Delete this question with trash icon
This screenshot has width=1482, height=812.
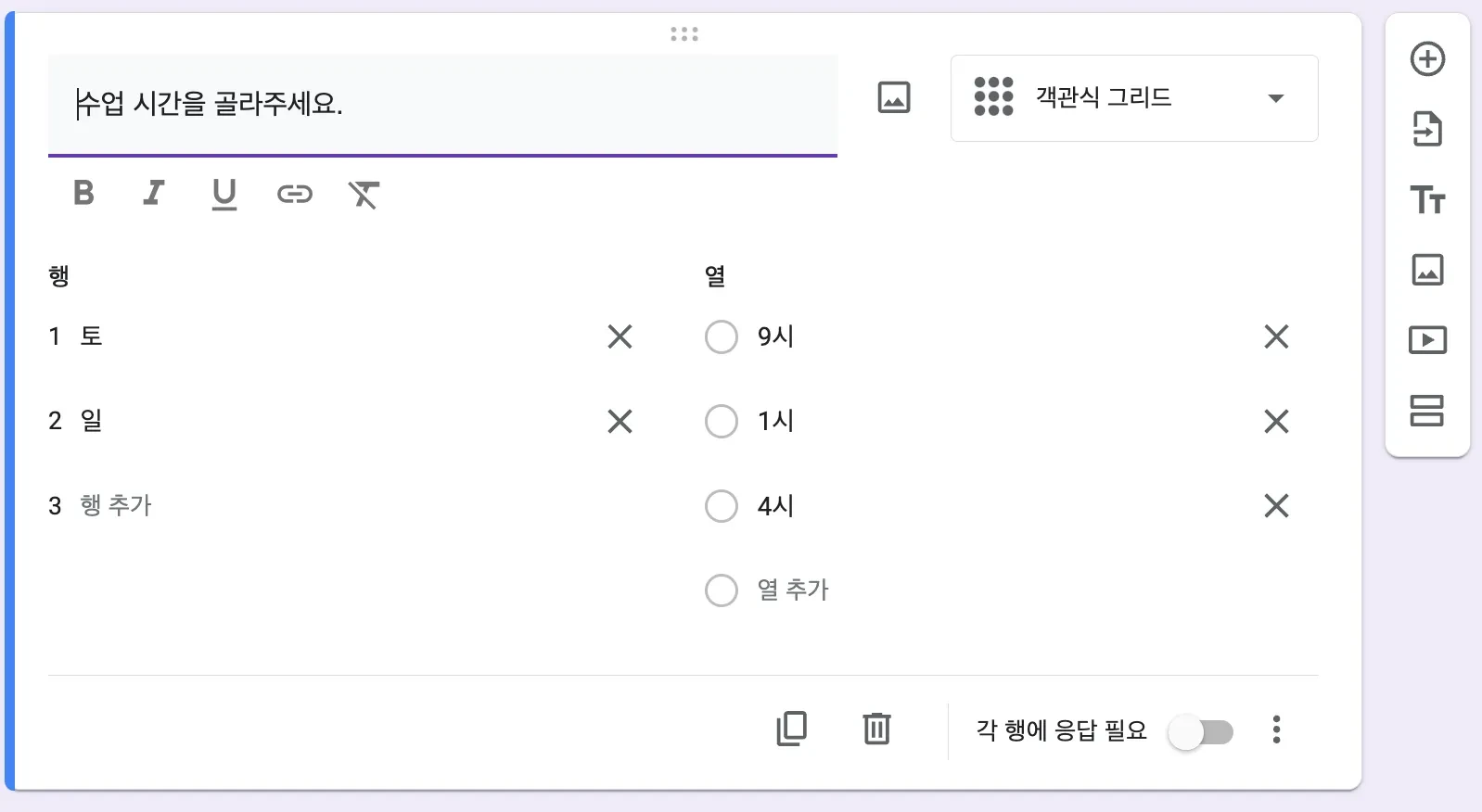pos(876,729)
